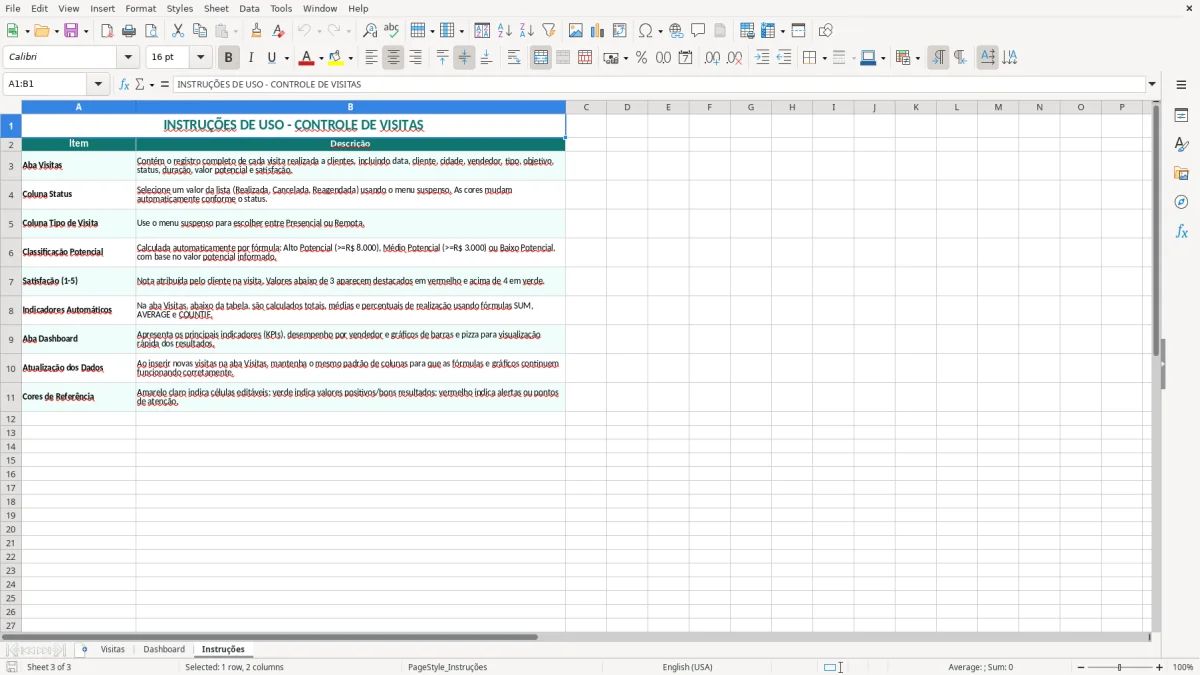Click the Copy icon
The height and width of the screenshot is (675, 1200).
pyautogui.click(x=200, y=31)
